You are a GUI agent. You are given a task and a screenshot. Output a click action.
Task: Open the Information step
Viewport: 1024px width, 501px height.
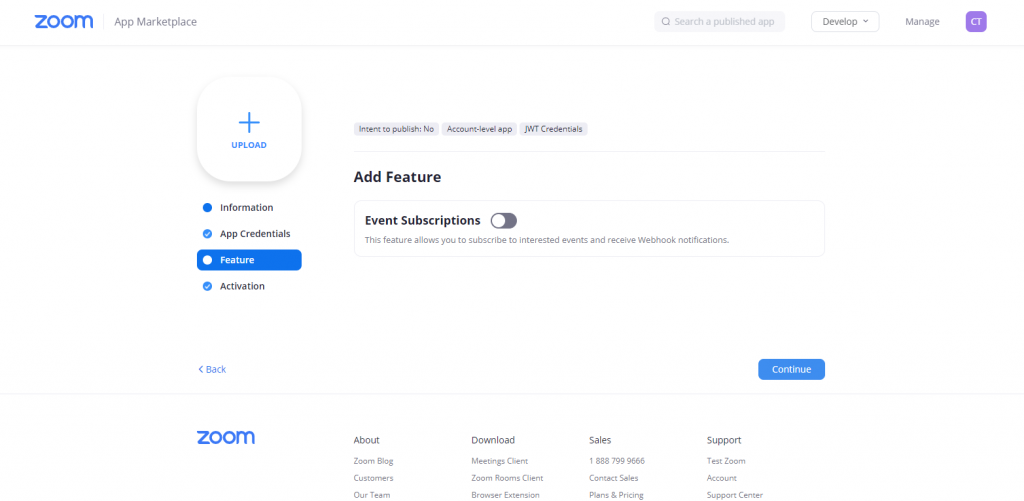246,208
